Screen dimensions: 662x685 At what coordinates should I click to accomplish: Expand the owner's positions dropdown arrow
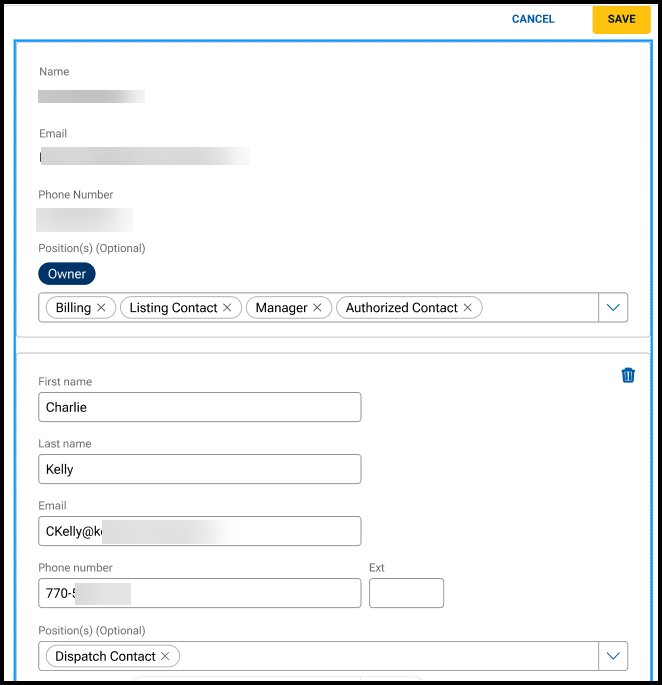613,308
